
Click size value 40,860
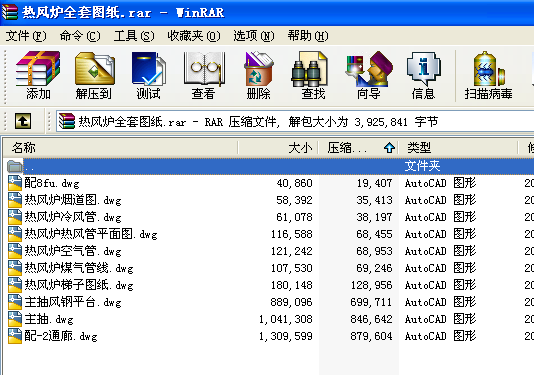295,183
